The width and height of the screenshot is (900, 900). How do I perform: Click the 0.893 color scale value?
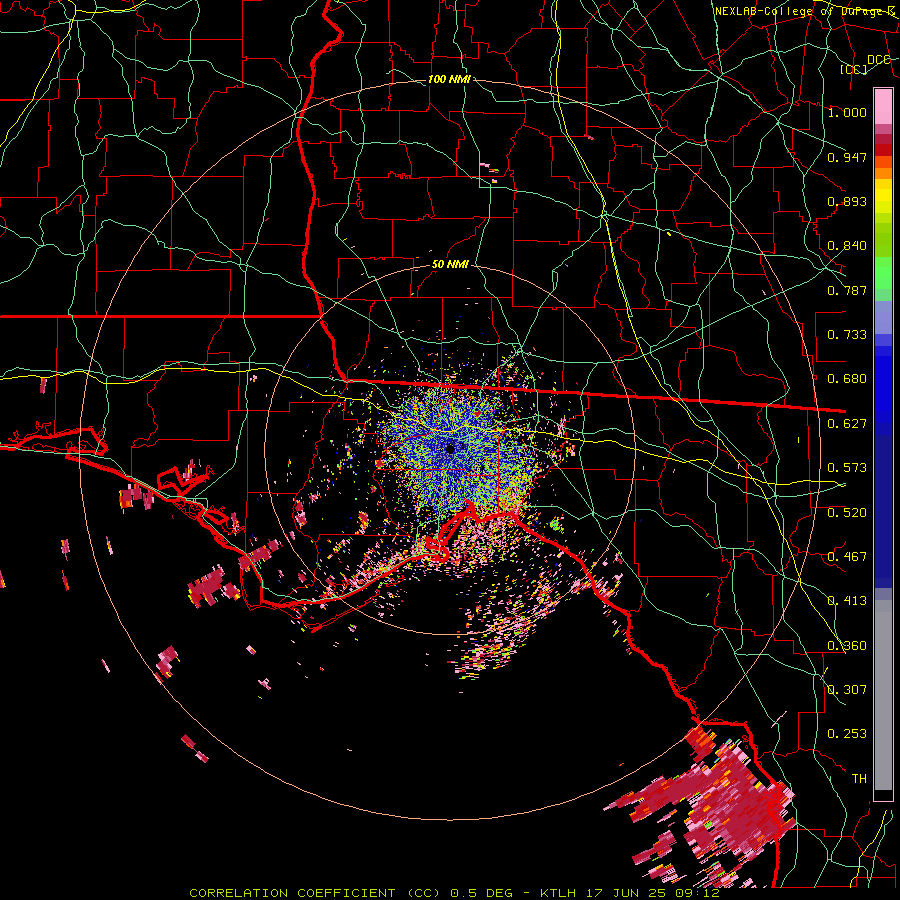pyautogui.click(x=847, y=201)
